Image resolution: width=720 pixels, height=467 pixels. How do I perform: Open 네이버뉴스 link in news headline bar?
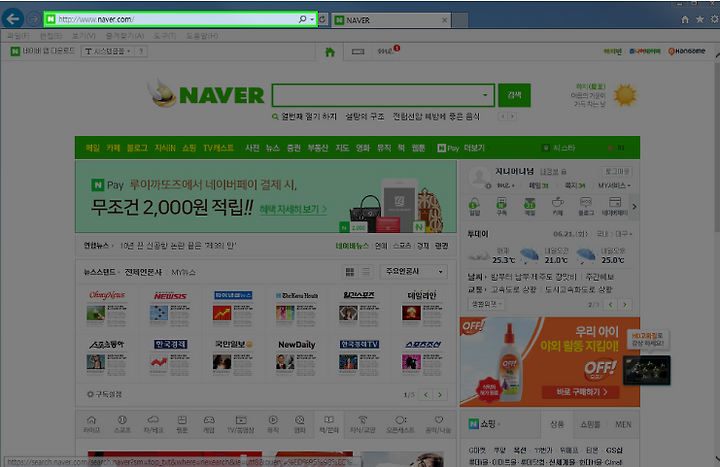click(352, 246)
